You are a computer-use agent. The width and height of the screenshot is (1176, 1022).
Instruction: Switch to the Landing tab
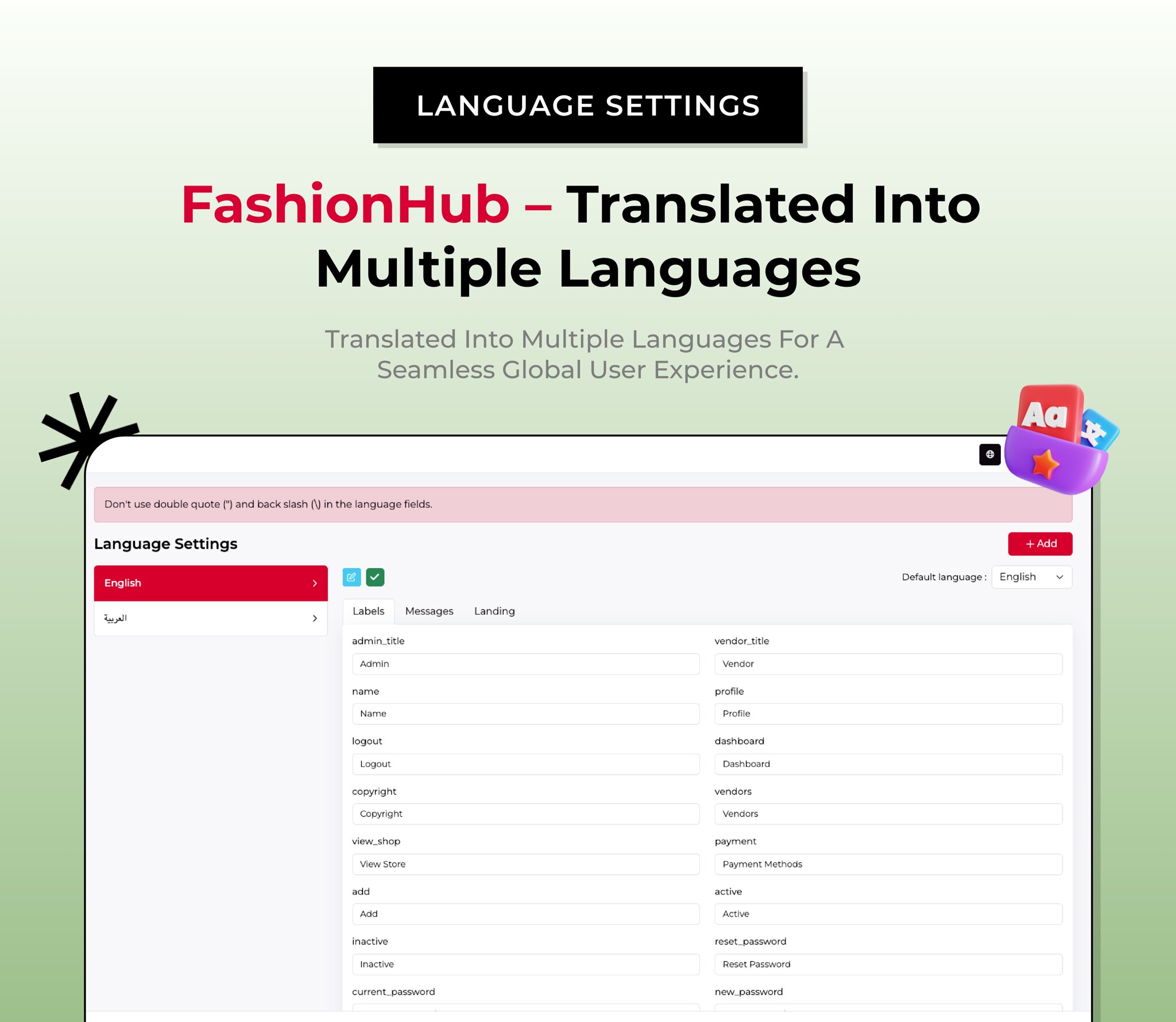tap(494, 611)
